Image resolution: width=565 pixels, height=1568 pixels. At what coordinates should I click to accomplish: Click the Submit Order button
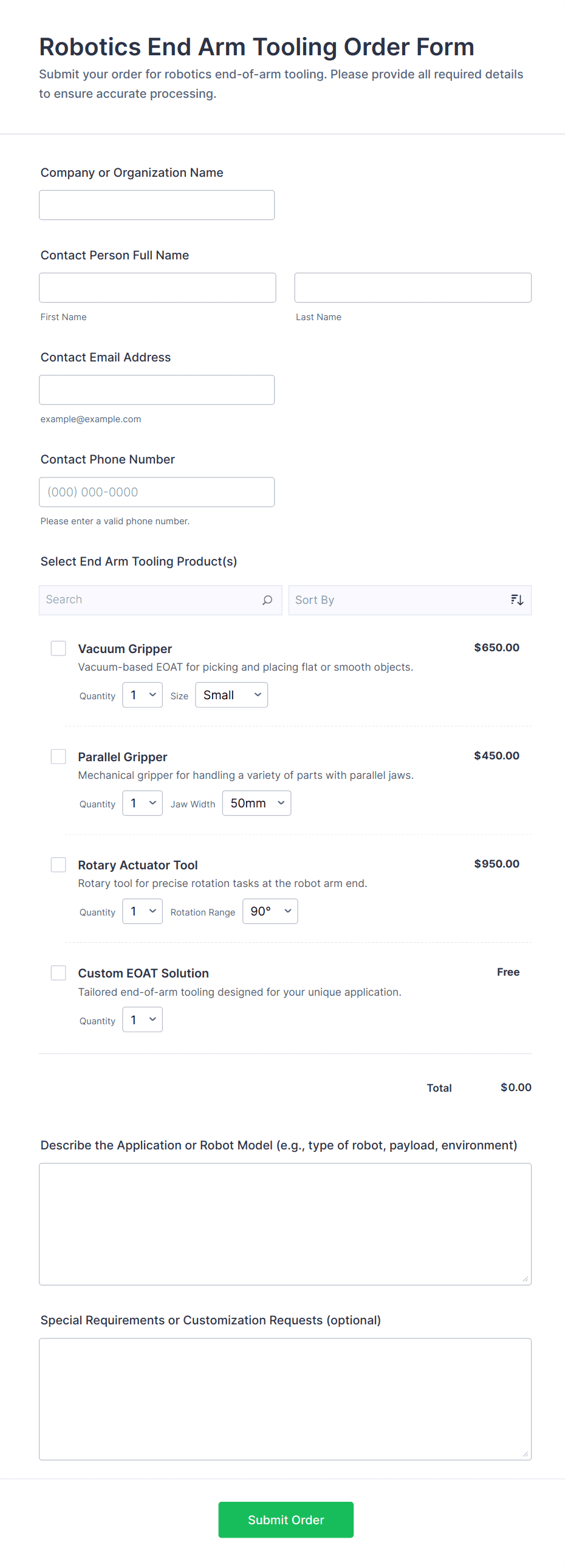(x=286, y=1520)
